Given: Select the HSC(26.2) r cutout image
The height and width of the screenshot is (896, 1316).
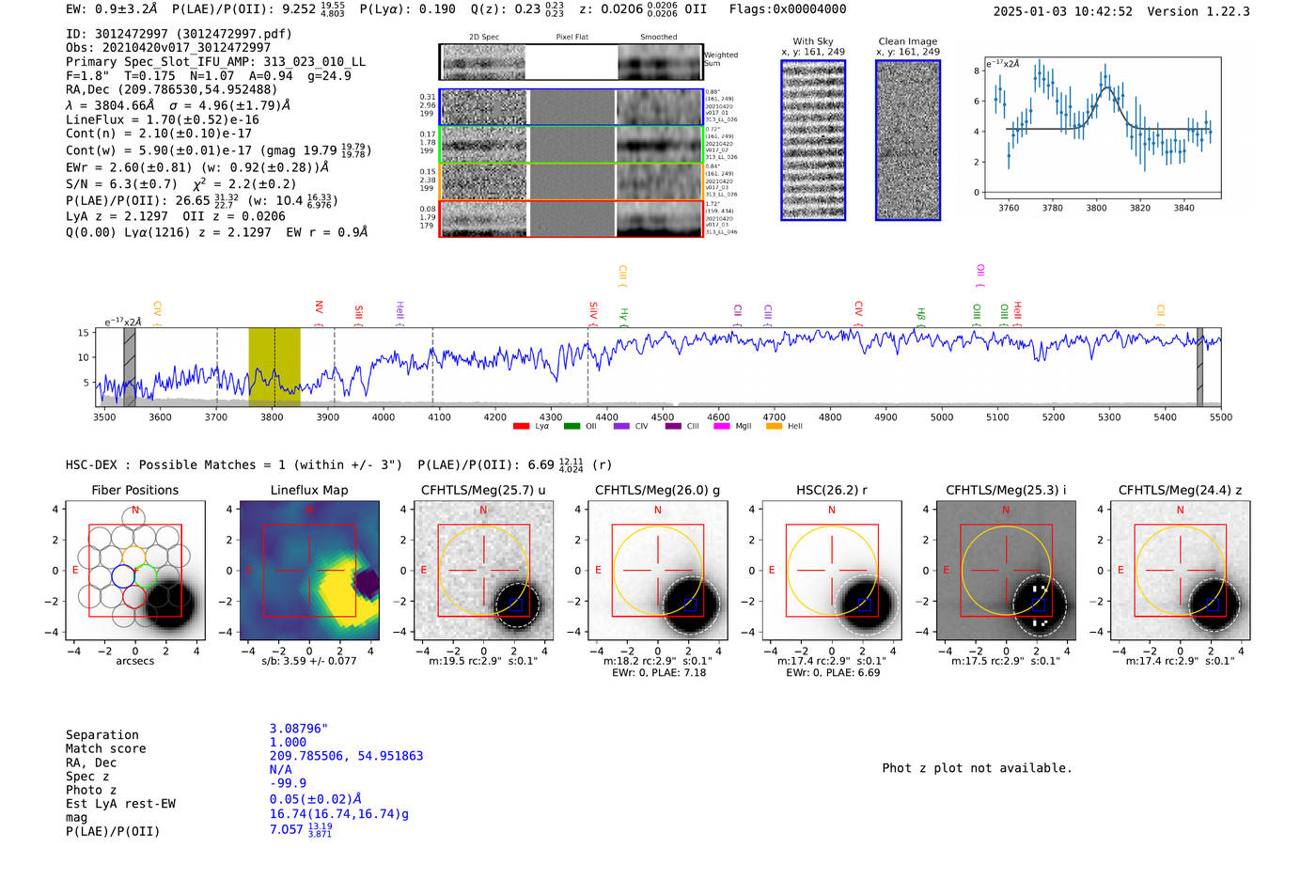Looking at the screenshot, I should (x=832, y=571).
